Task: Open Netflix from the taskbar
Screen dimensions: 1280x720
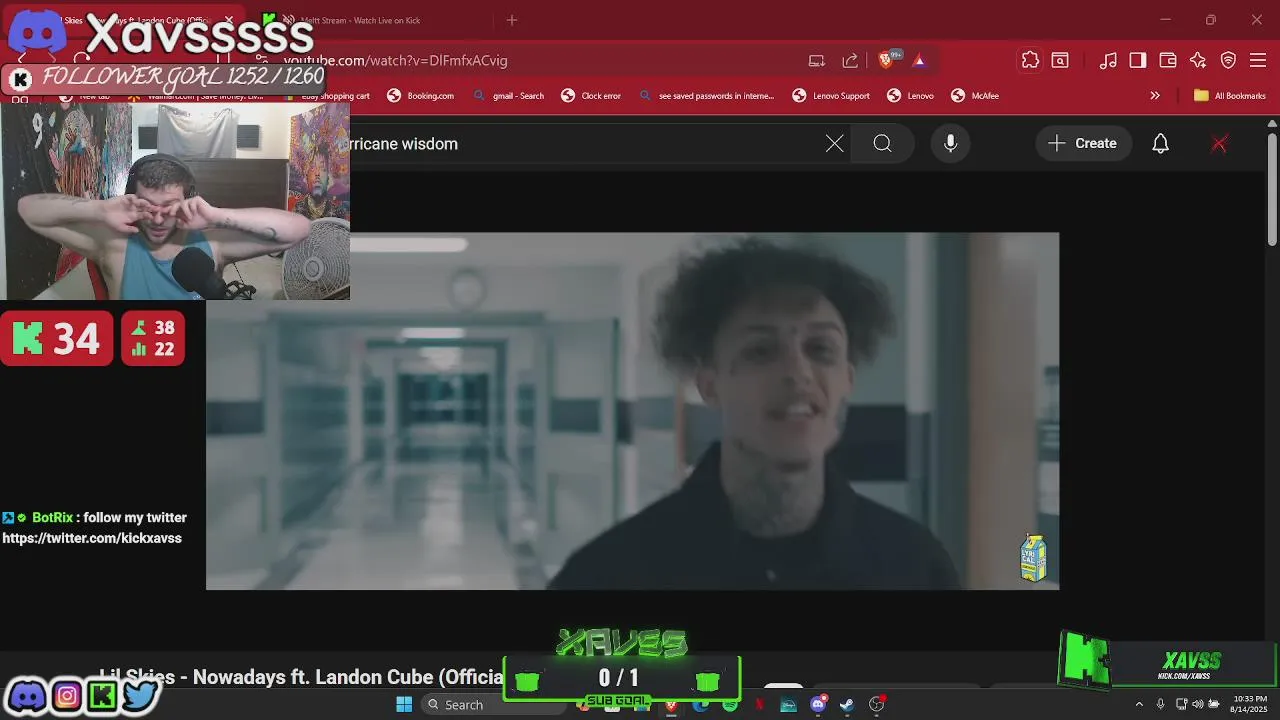Action: click(x=760, y=705)
